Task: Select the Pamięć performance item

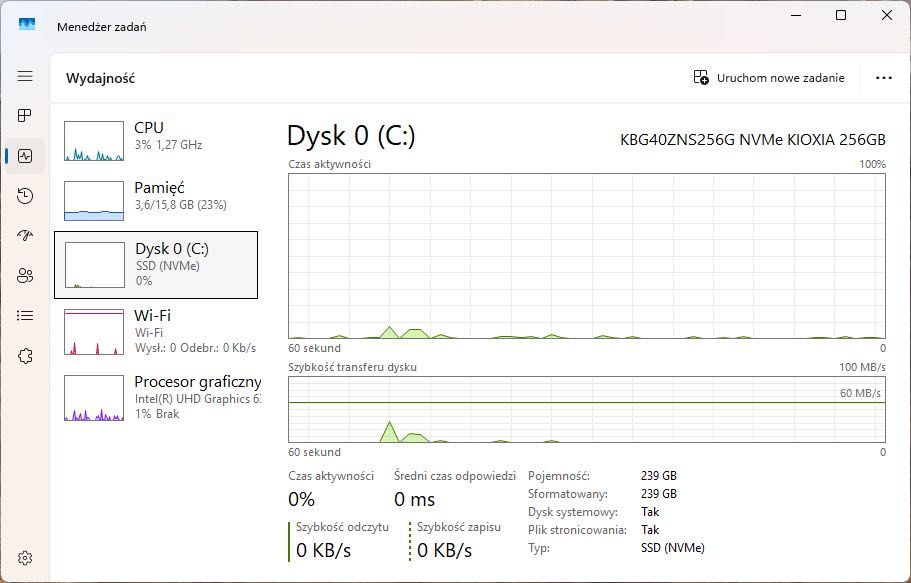Action: pos(156,200)
